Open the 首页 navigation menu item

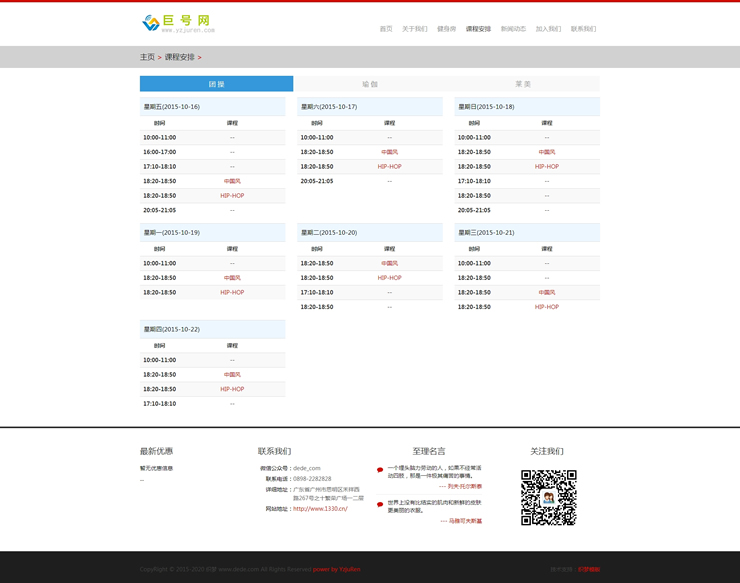coord(386,29)
